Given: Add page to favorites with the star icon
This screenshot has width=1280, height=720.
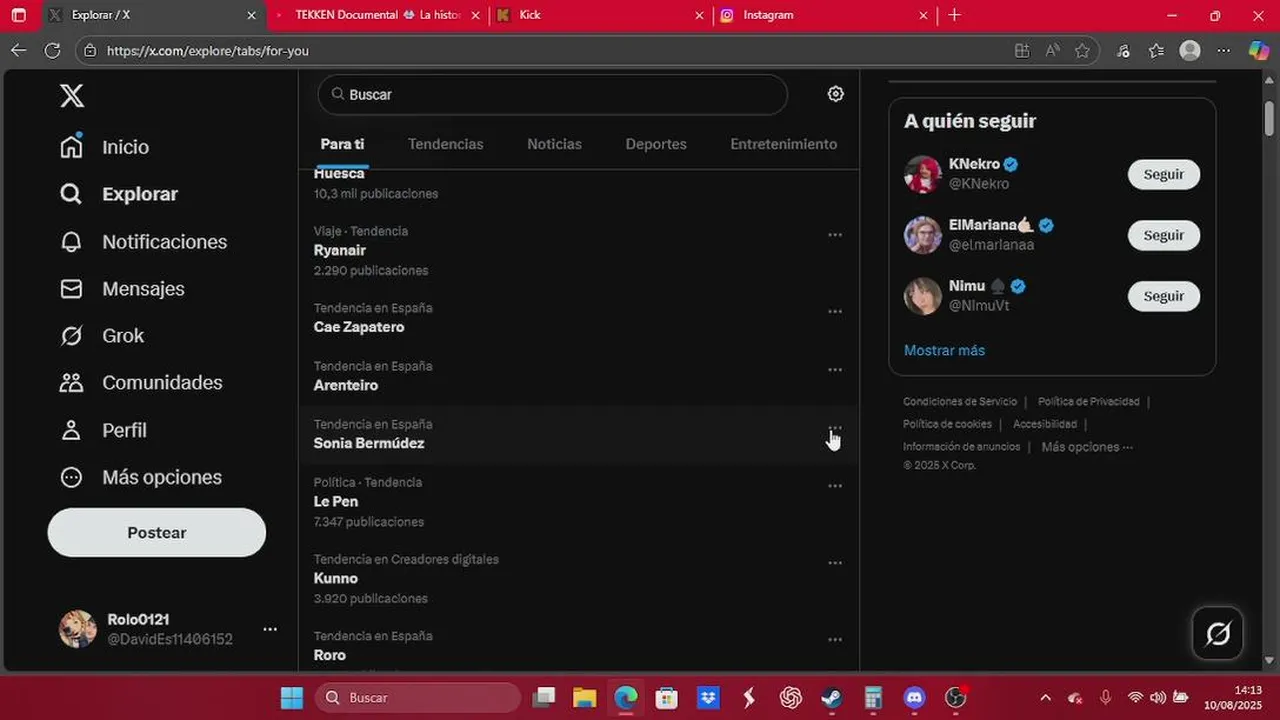Looking at the screenshot, I should 1082,50.
